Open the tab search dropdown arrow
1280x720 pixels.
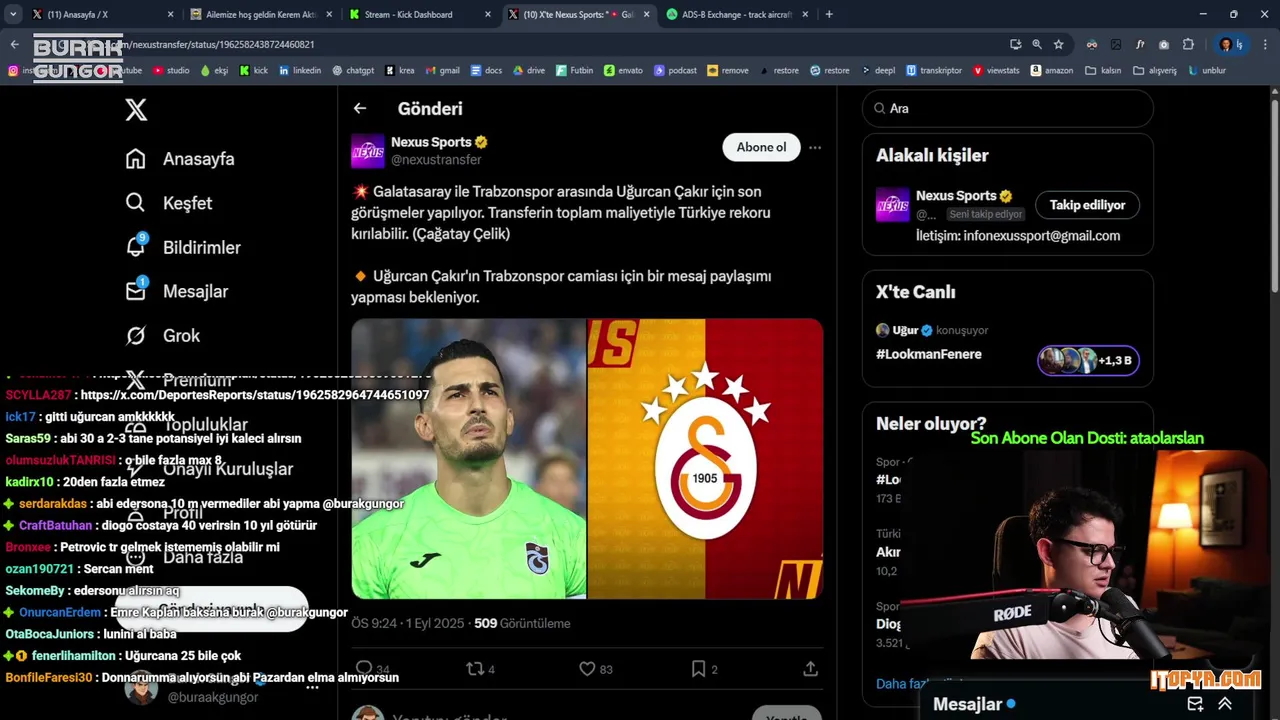(12, 15)
